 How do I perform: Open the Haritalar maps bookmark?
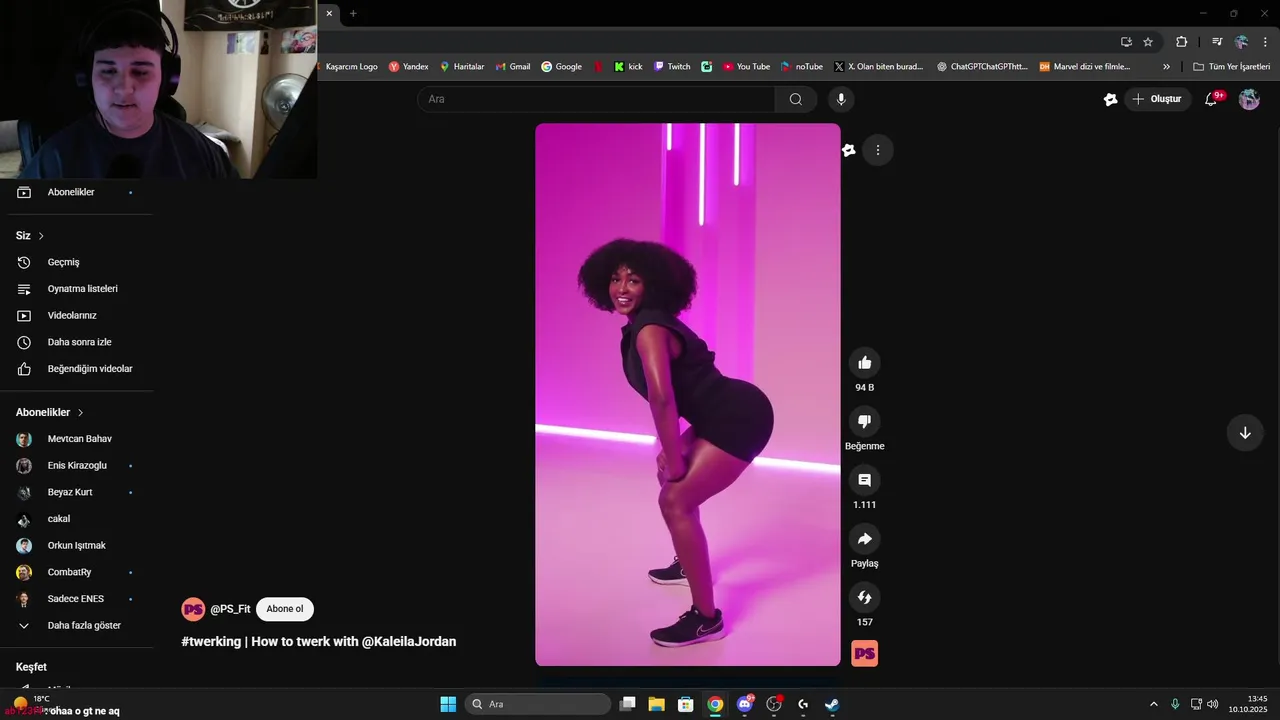tap(462, 67)
